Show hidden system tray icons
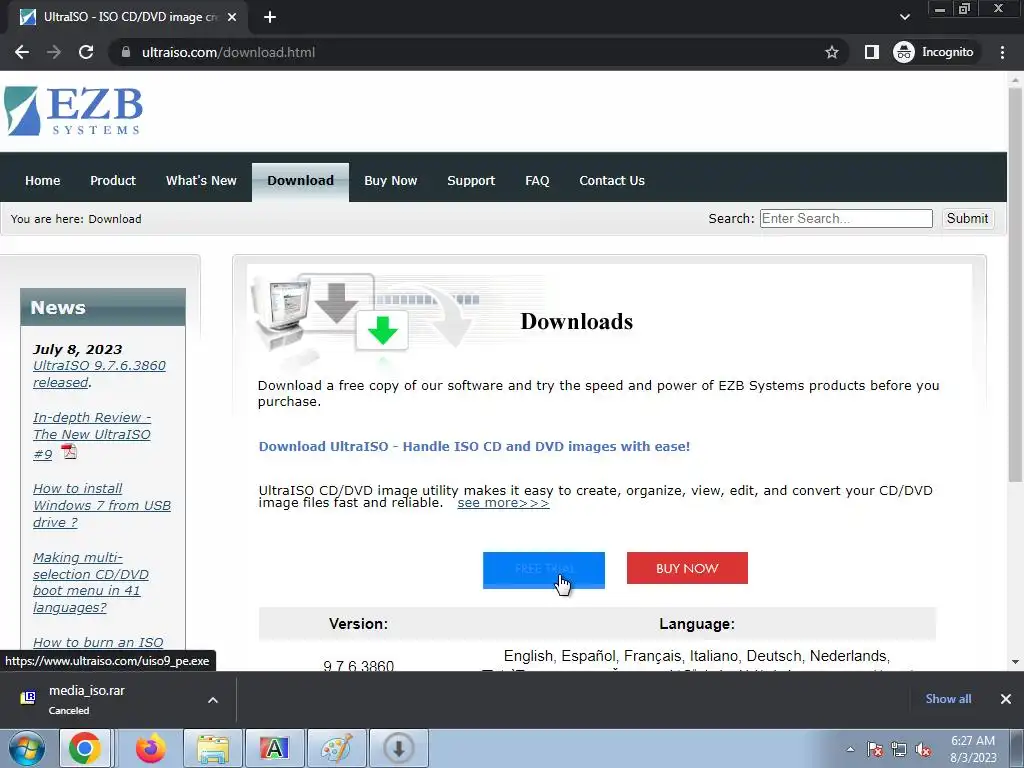 point(850,749)
